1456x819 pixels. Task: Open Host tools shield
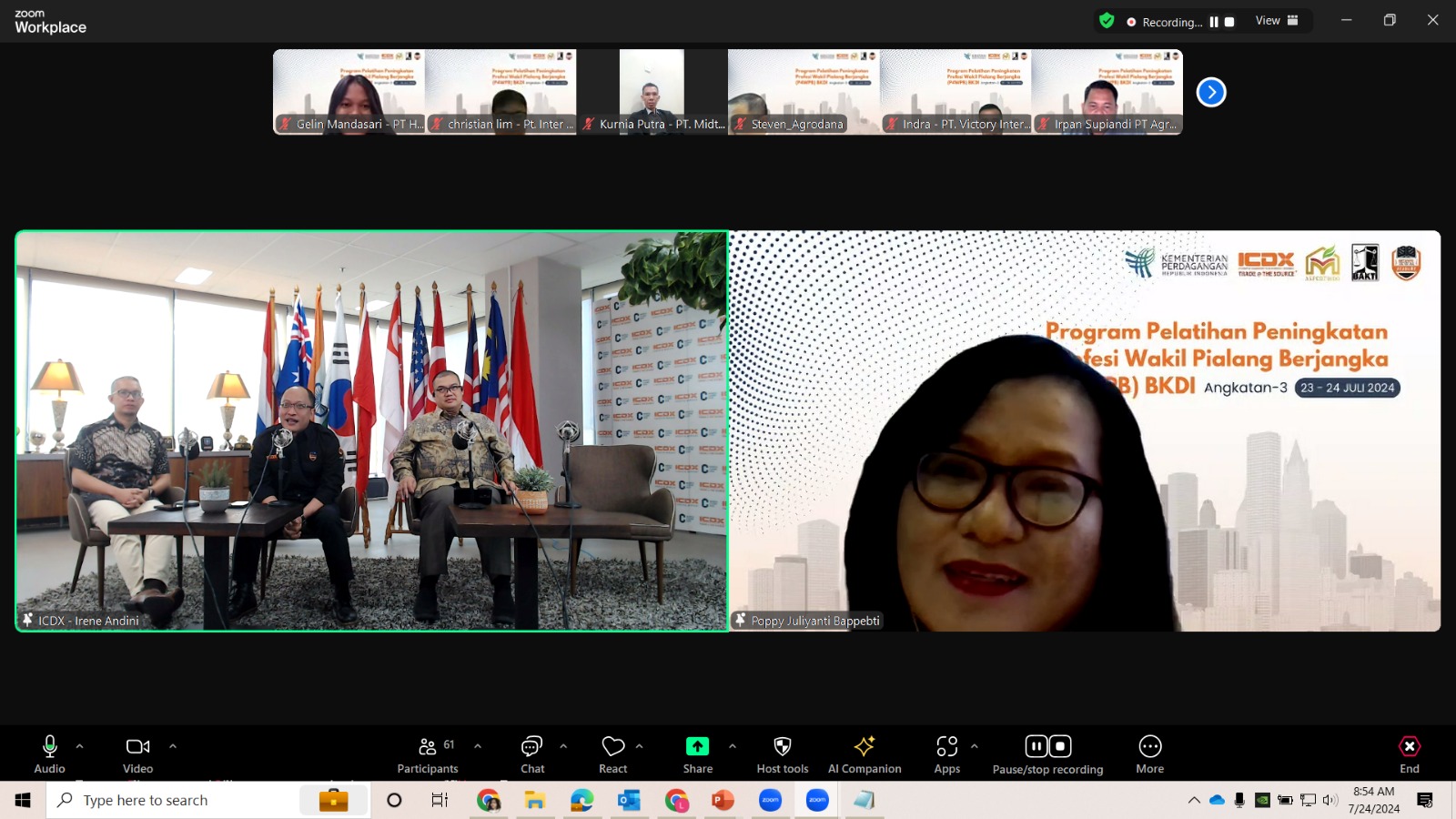click(x=782, y=754)
